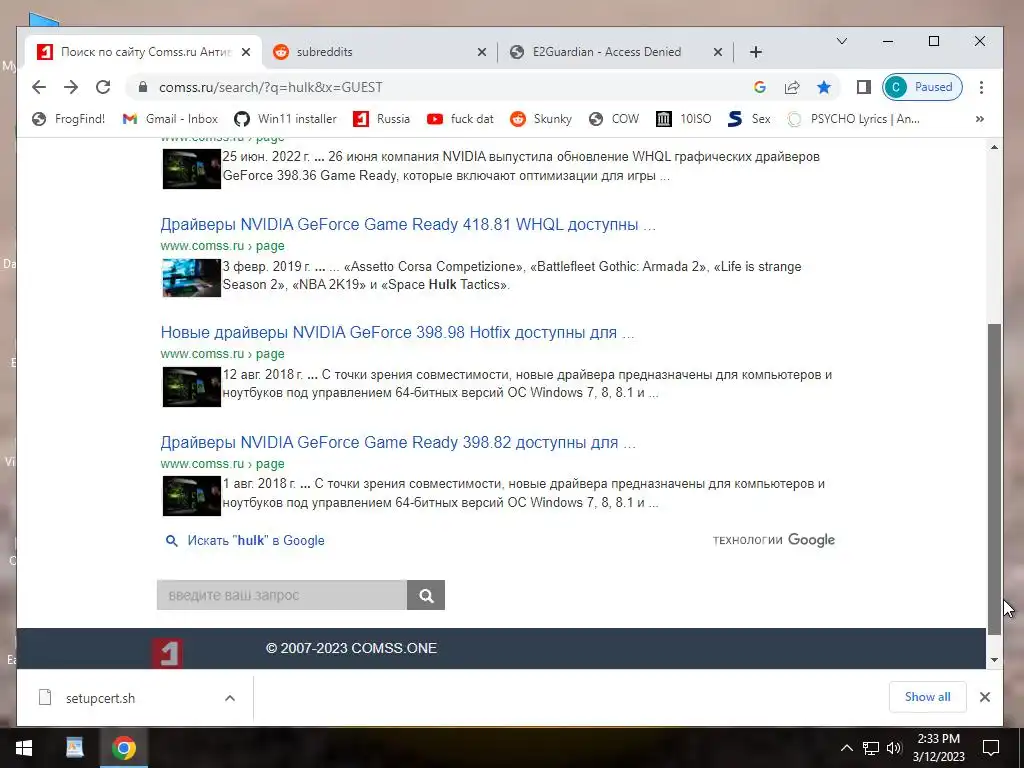Open the GeForce Game Ready 418.81 WHQL result
The image size is (1024, 768).
click(x=408, y=224)
